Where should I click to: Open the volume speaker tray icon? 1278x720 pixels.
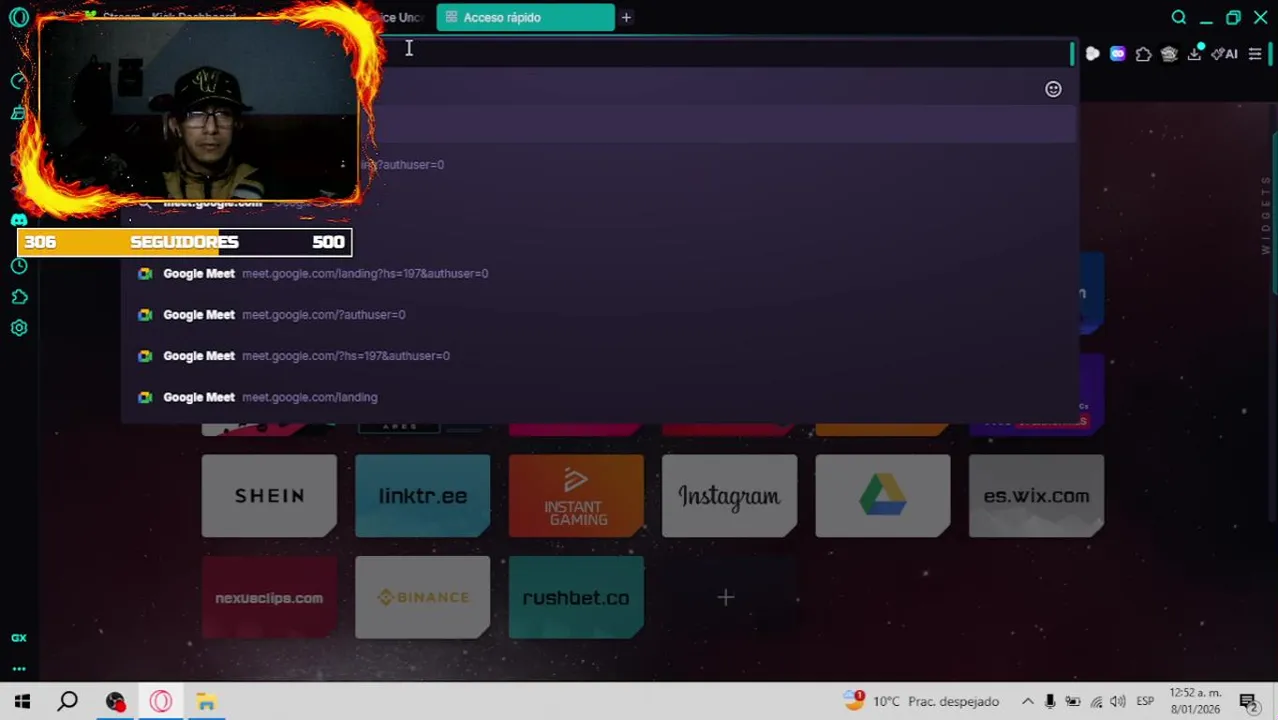coord(1118,701)
